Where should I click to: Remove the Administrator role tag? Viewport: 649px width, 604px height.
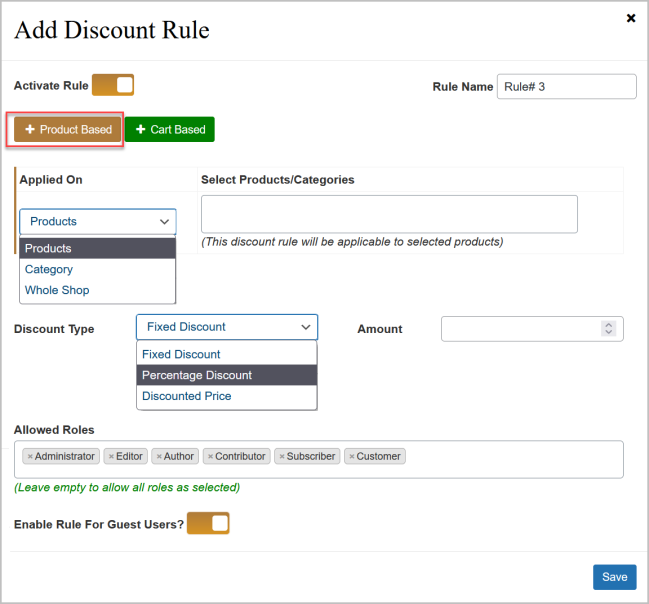[x=30, y=457]
